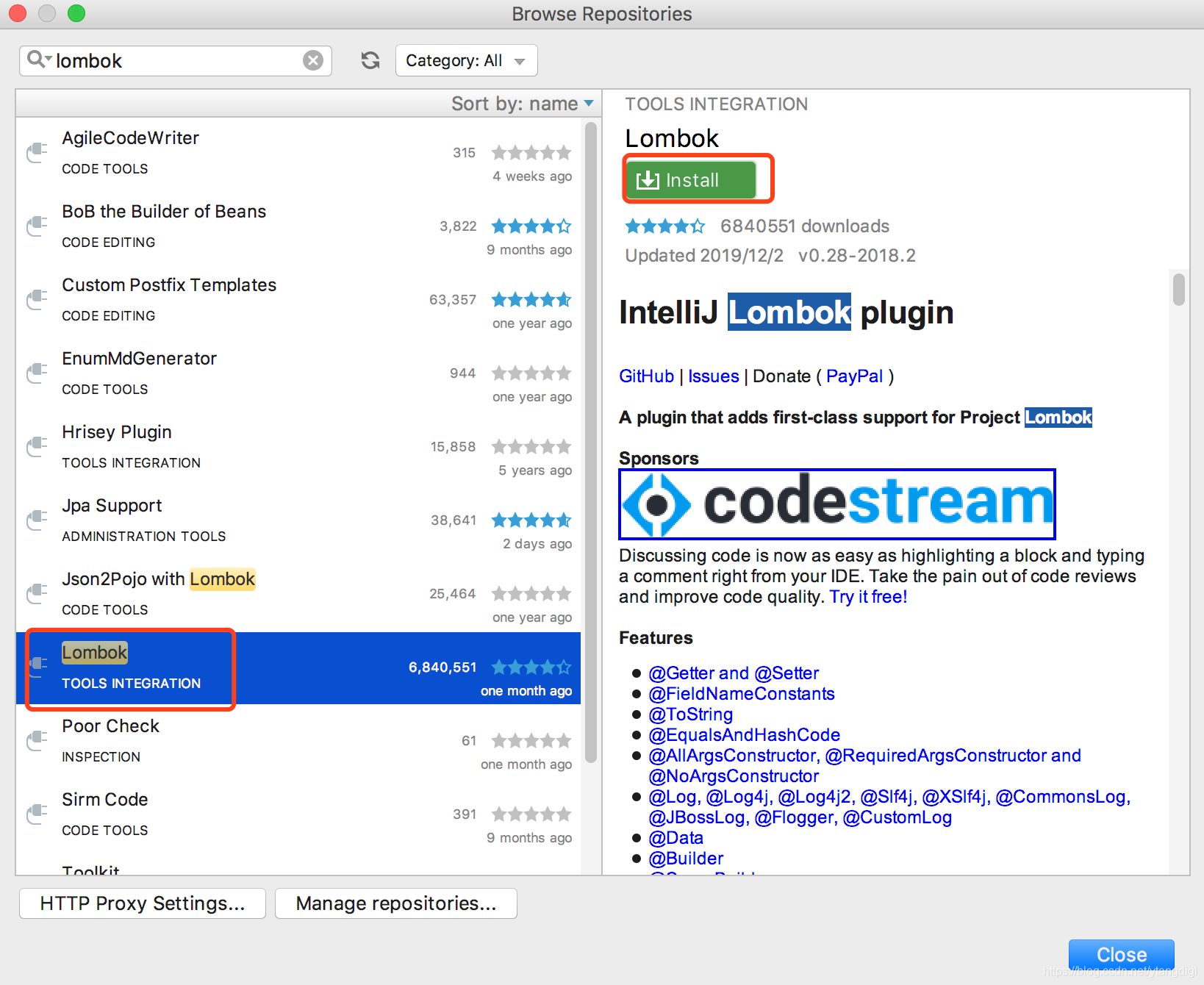Open the @Data feature link
The height and width of the screenshot is (985, 1204).
coord(676,838)
